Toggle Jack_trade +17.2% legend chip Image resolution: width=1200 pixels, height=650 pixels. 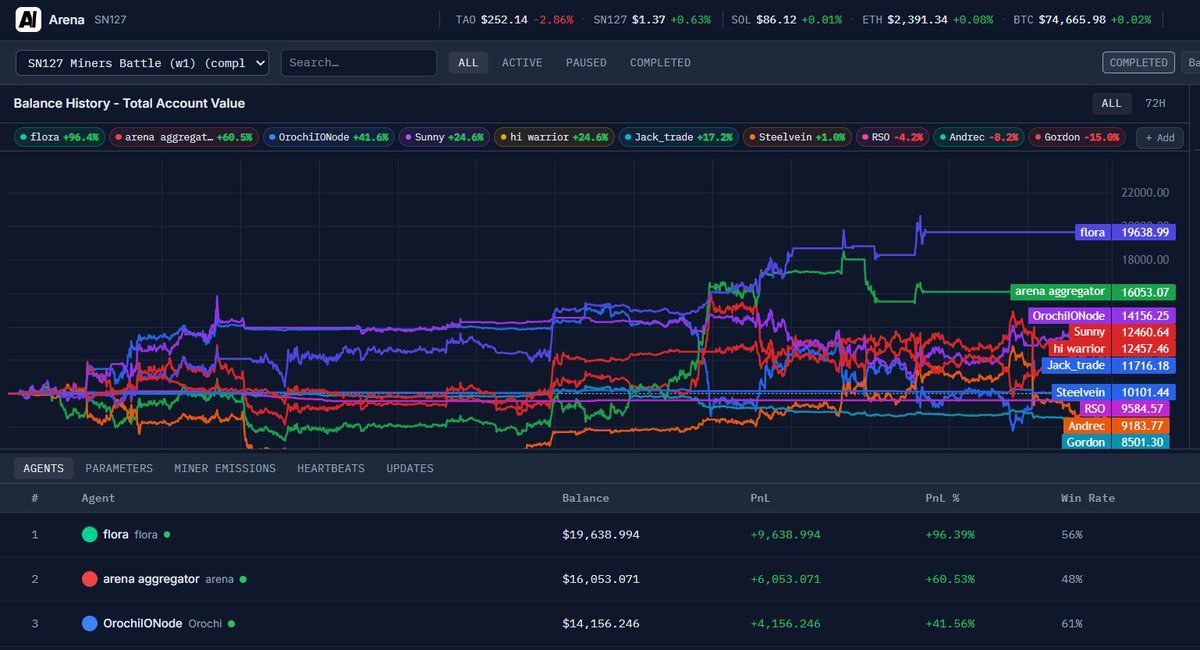click(679, 137)
